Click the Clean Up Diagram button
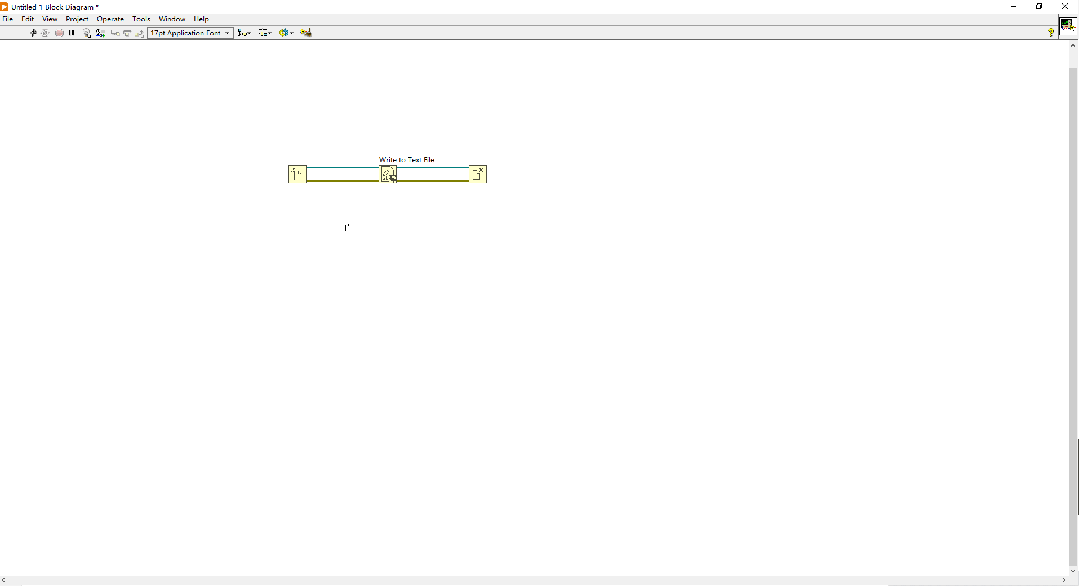 coord(306,33)
